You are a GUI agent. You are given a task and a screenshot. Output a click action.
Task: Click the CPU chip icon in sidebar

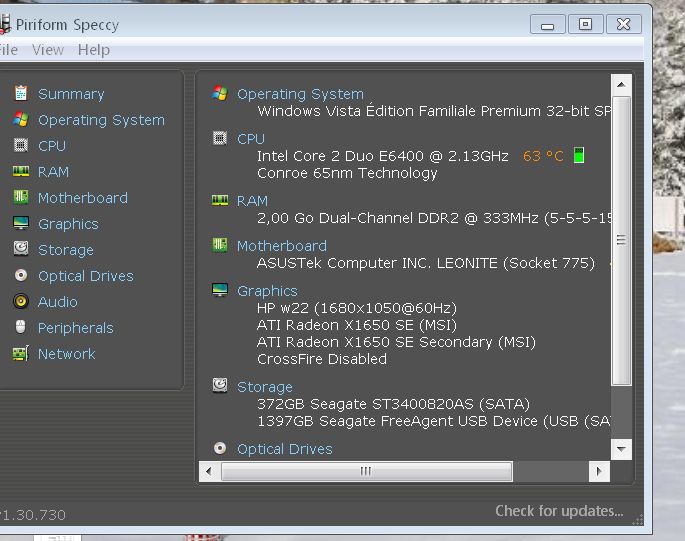[21, 145]
